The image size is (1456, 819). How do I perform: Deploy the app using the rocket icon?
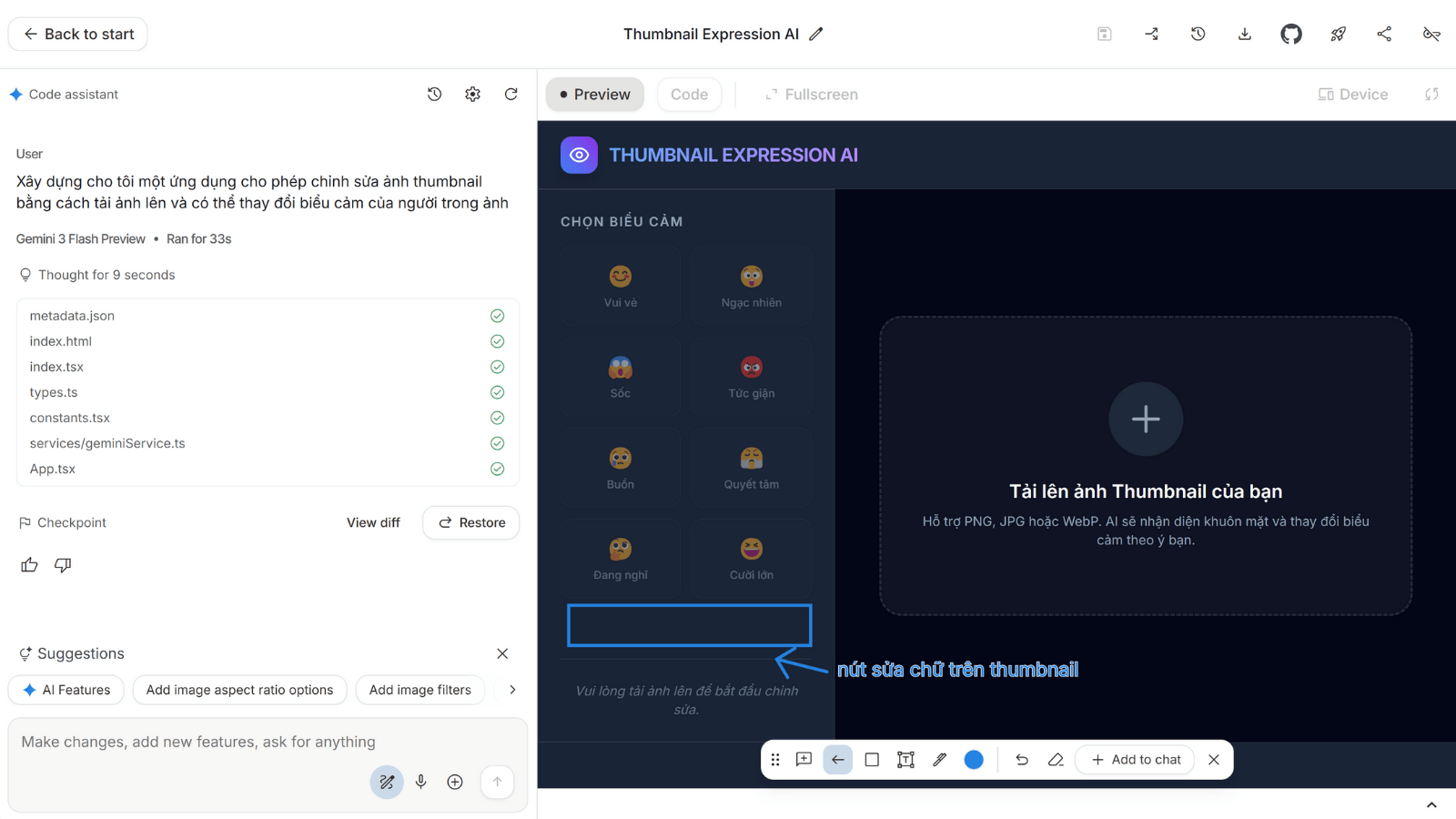pyautogui.click(x=1338, y=34)
